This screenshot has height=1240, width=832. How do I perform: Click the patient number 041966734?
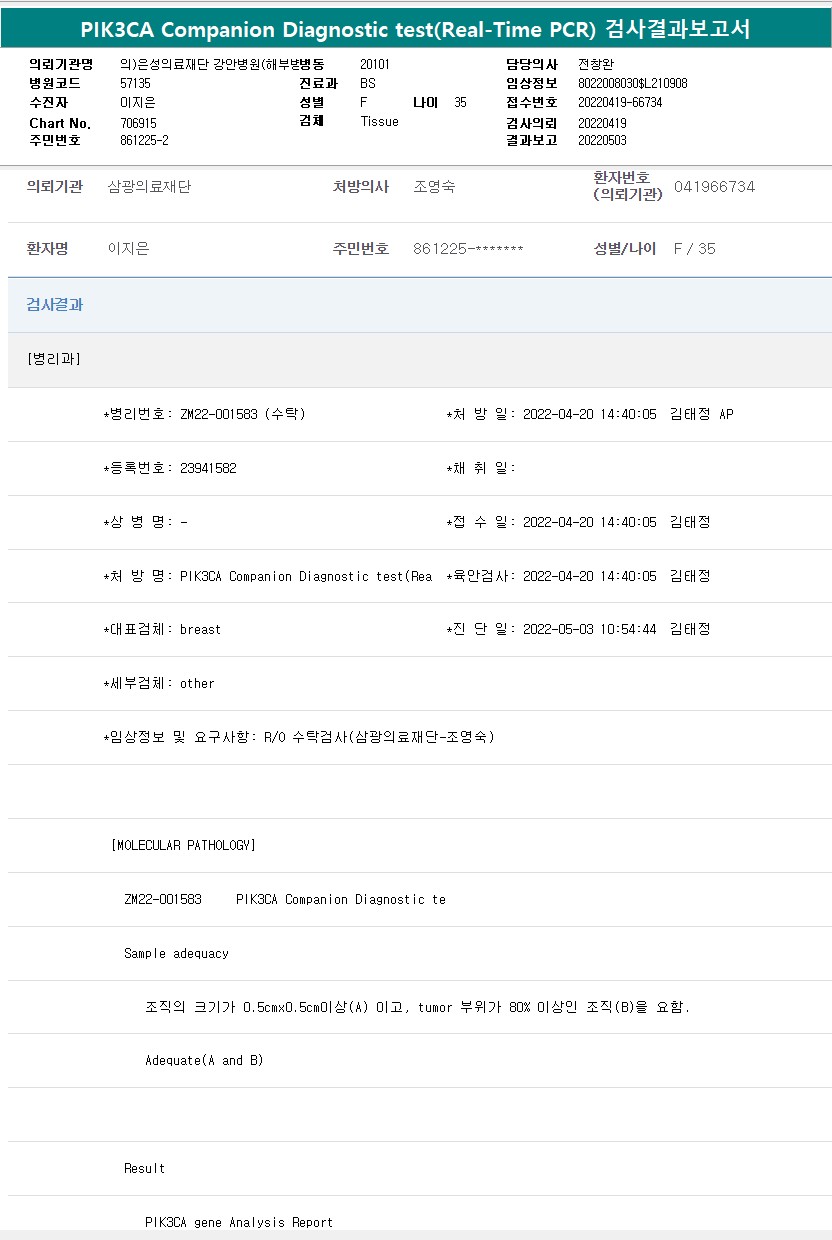[714, 187]
